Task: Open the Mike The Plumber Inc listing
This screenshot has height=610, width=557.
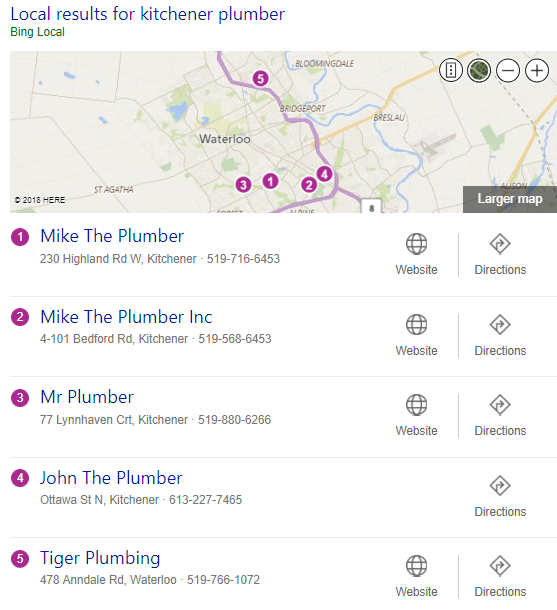Action: [x=126, y=317]
